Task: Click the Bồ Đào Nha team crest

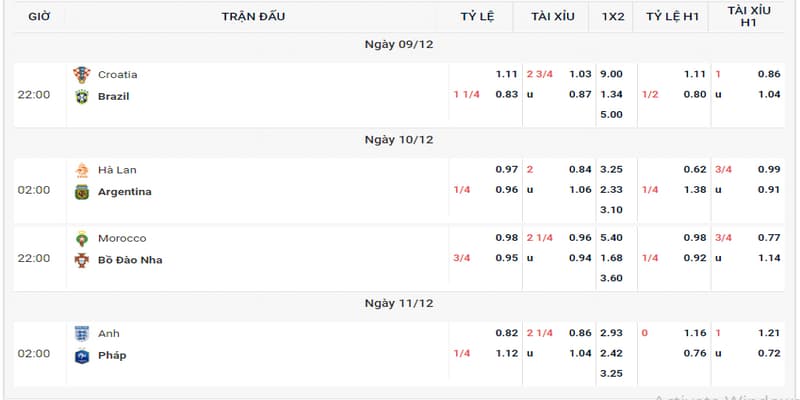Action: point(82,260)
